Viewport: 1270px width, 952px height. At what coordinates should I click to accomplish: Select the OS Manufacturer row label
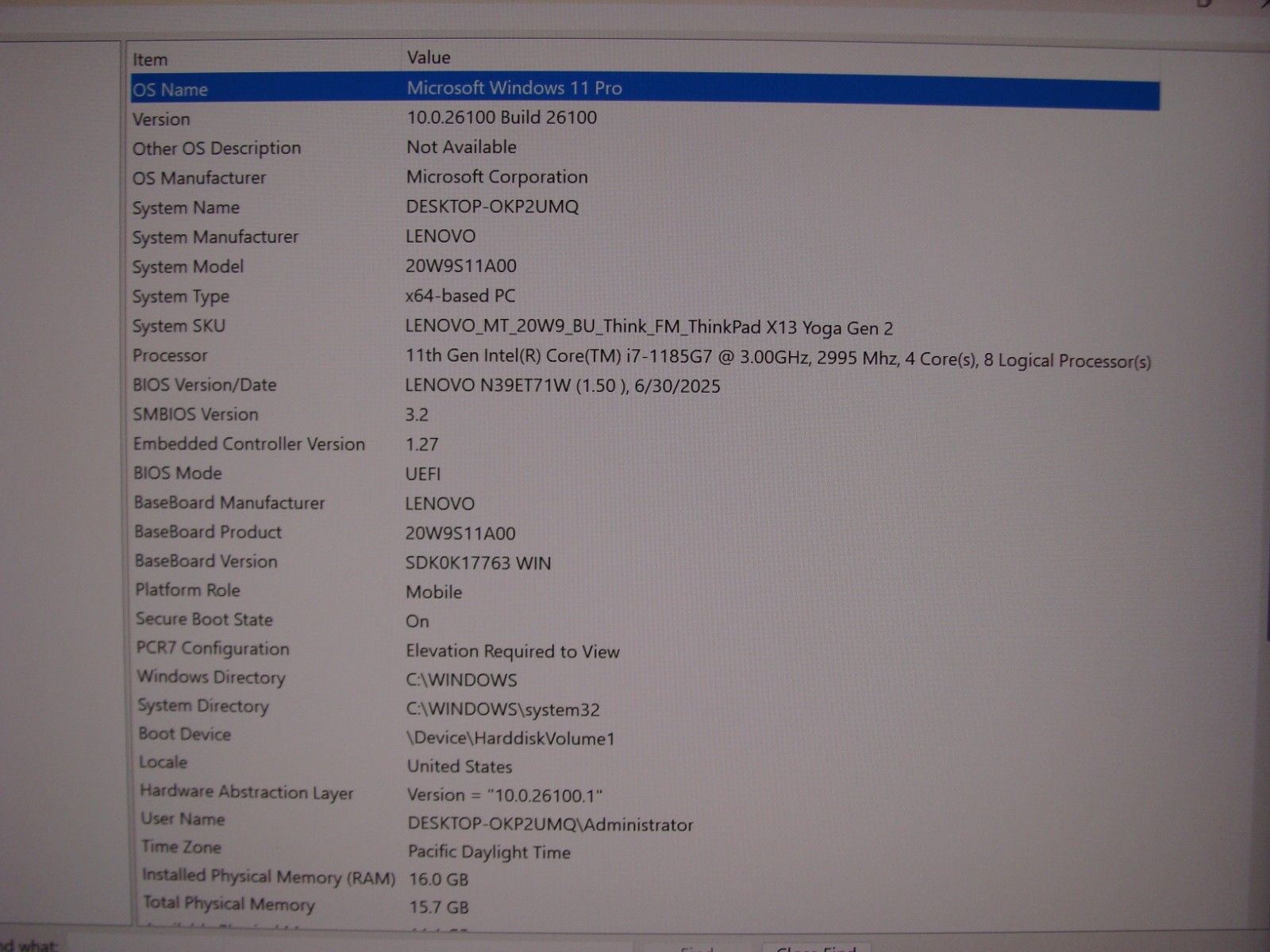(x=199, y=178)
